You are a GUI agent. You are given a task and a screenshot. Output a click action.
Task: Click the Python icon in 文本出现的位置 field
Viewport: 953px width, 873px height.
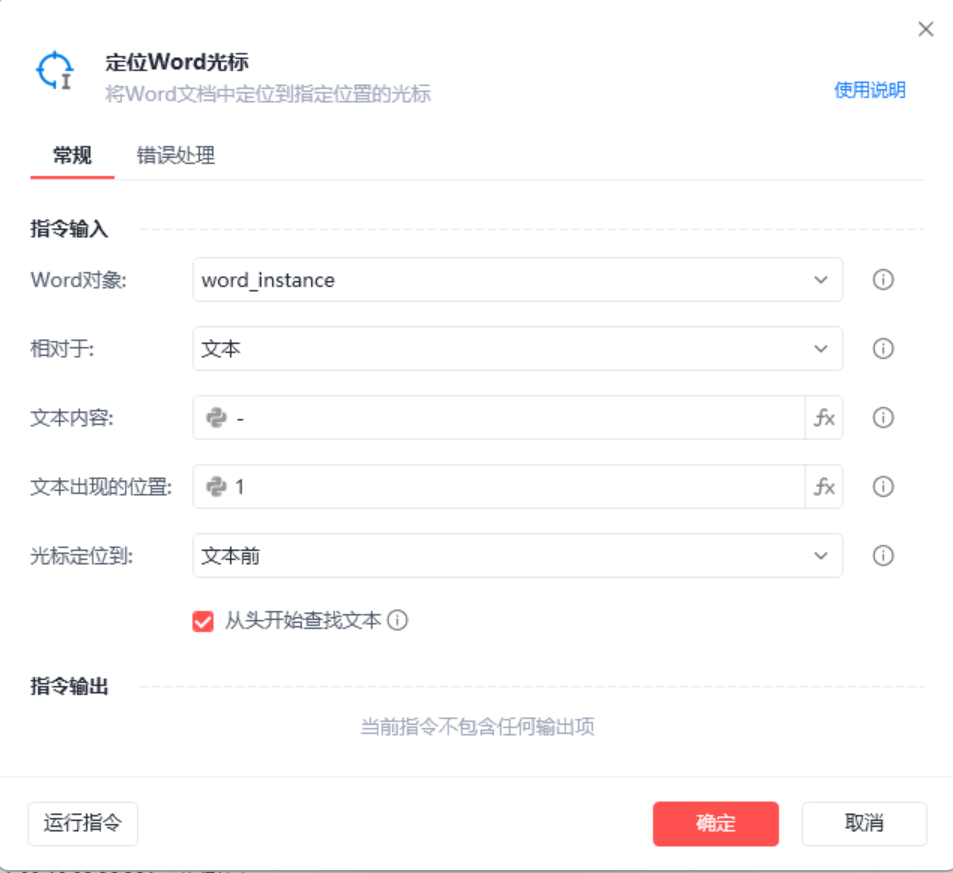[216, 487]
